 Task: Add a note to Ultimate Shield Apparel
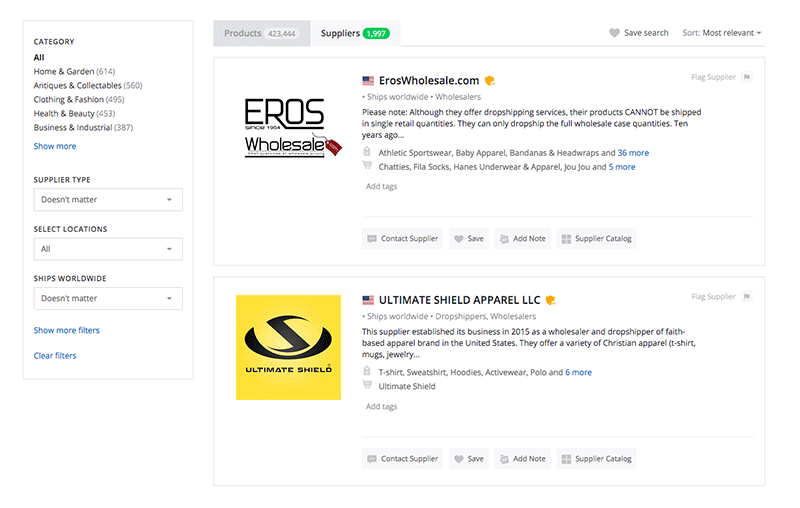pos(522,459)
